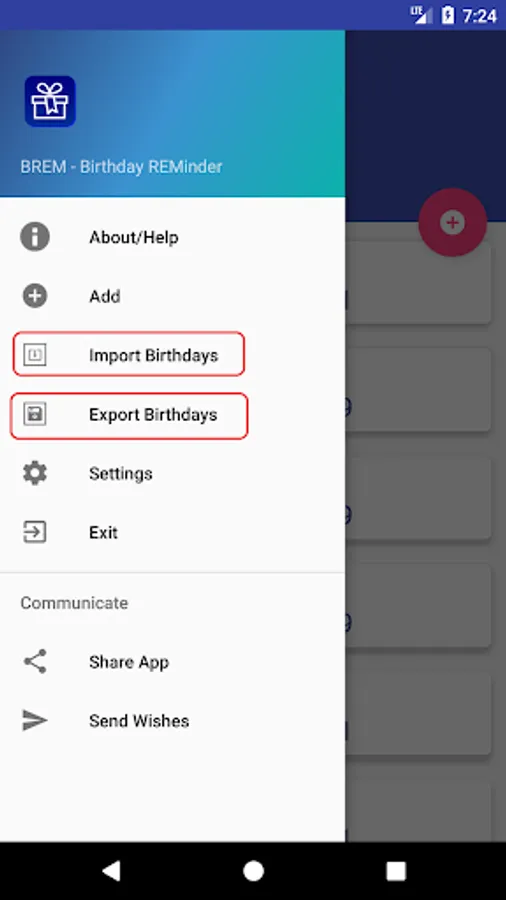Tap the pink floating add button

[x=453, y=222]
